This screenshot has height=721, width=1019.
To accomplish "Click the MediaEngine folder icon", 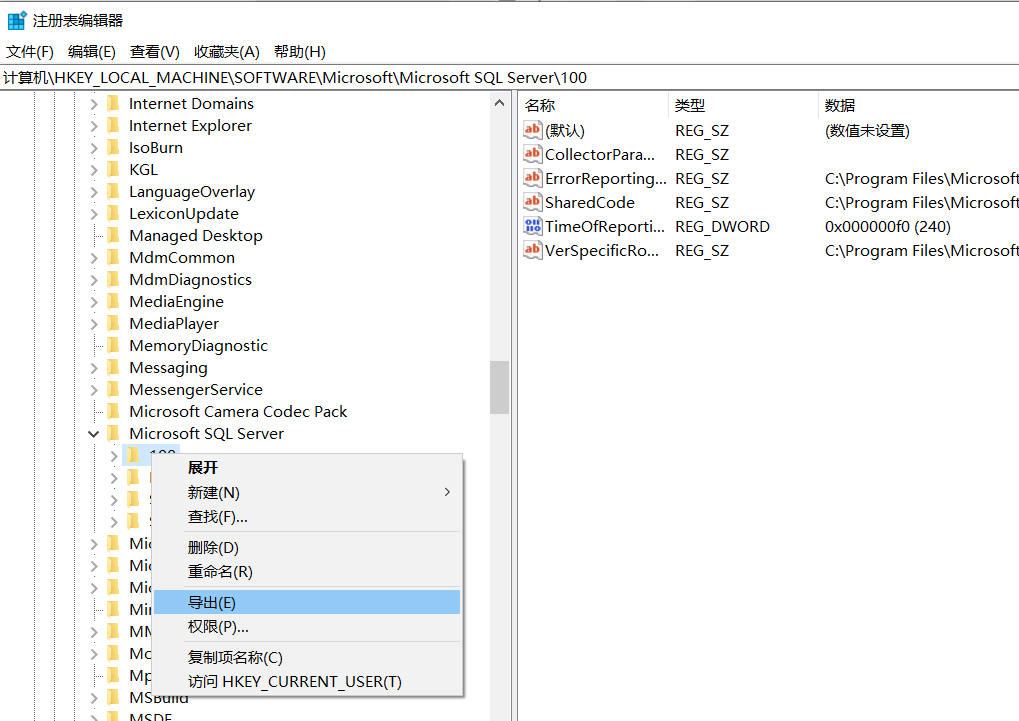I will (x=113, y=302).
